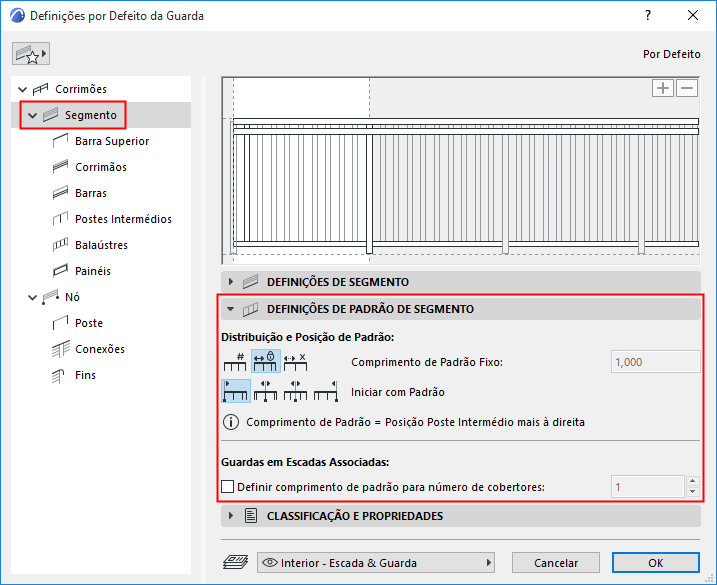Click the layer icon beside dropdown
This screenshot has width=717, height=585.
coord(235,563)
